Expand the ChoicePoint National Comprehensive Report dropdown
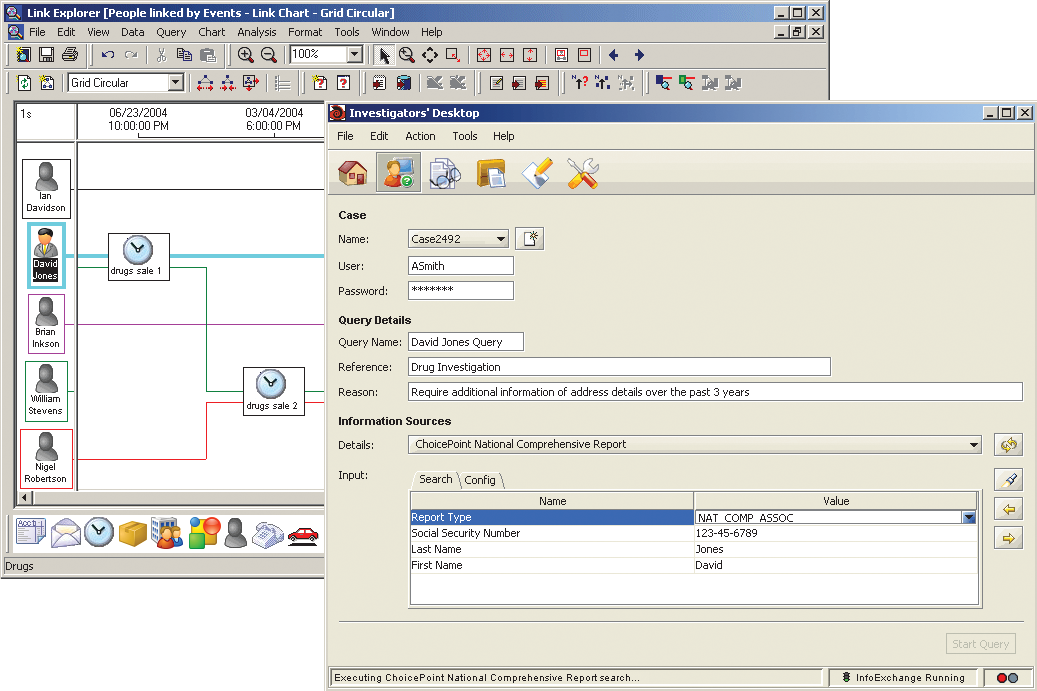This screenshot has width=1037, height=691. click(x=974, y=445)
